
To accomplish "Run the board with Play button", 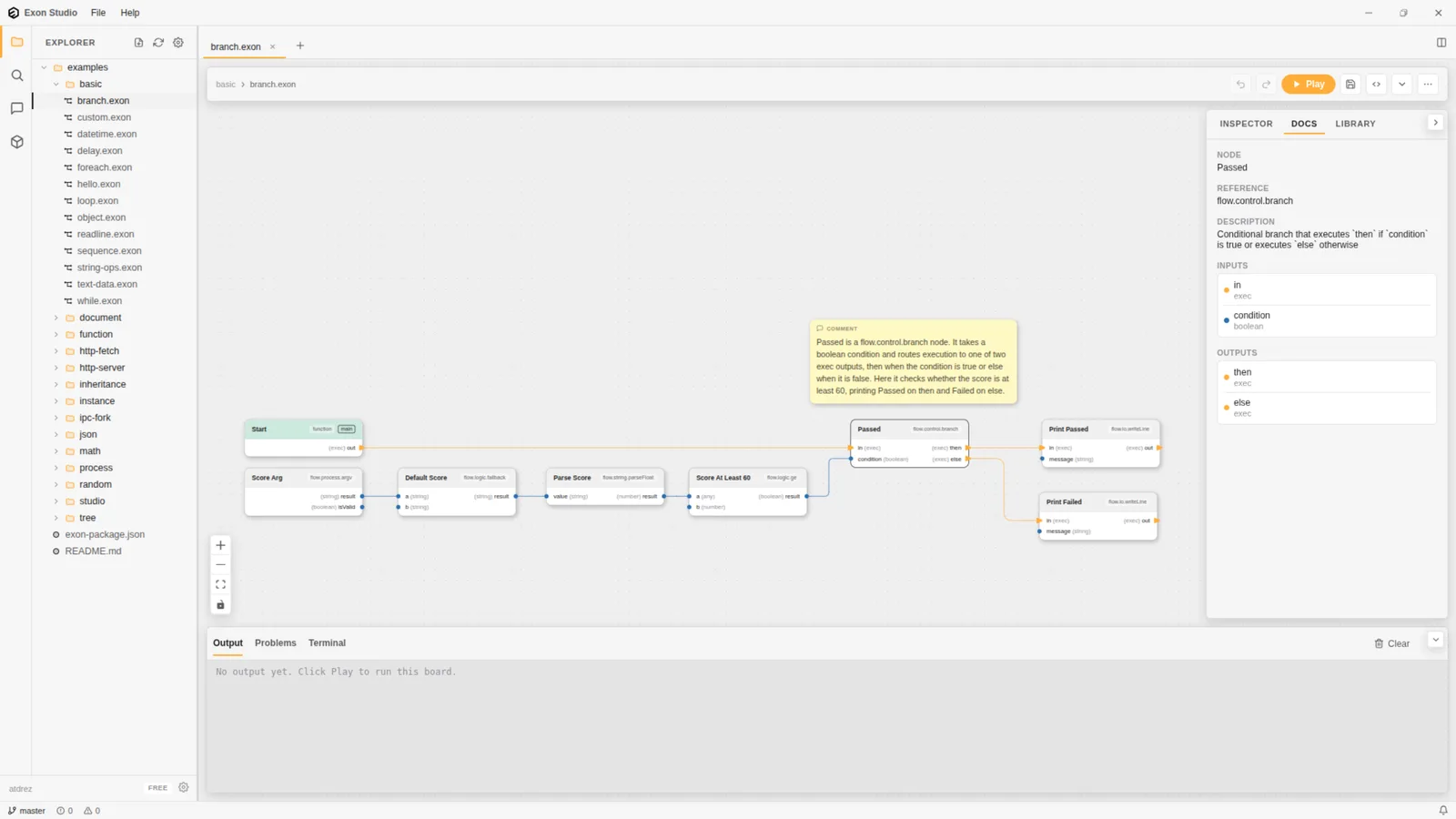I will 1309,85.
